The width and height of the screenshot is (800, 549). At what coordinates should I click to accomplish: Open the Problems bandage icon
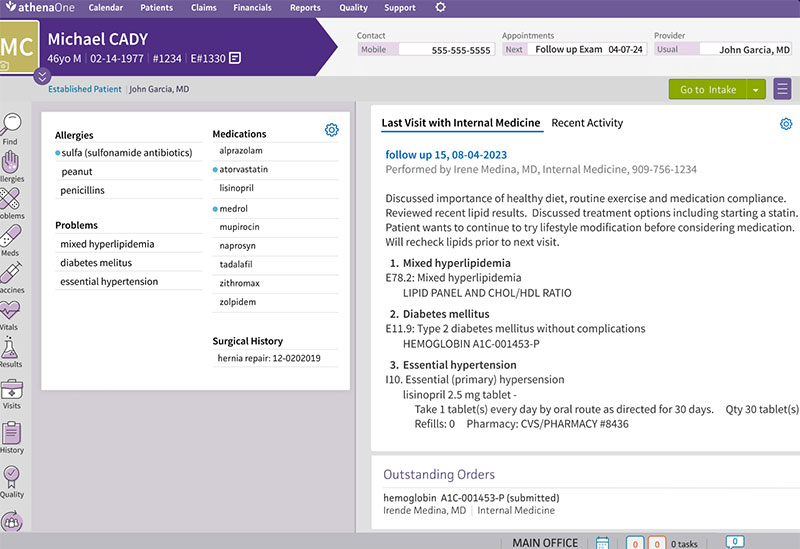click(x=10, y=199)
